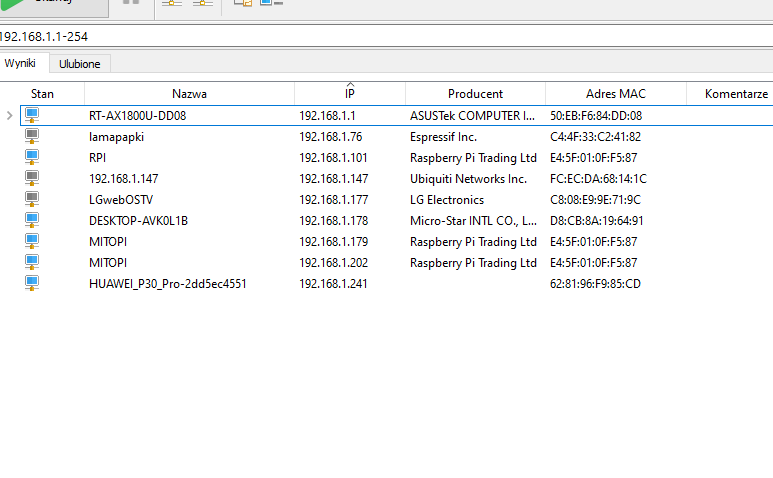Sort by the IP column header

click(x=350, y=94)
